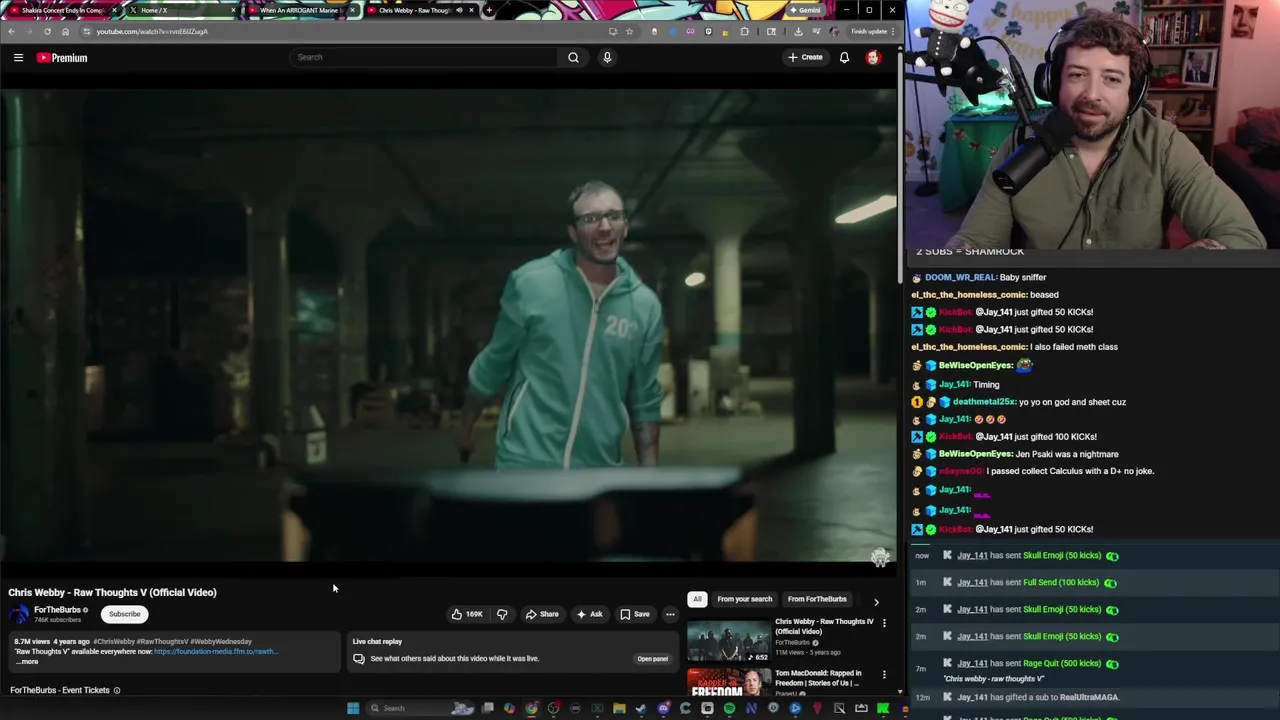This screenshot has height=720, width=1280.
Task: Open info icon beside Event Tickets
Action: tap(116, 690)
